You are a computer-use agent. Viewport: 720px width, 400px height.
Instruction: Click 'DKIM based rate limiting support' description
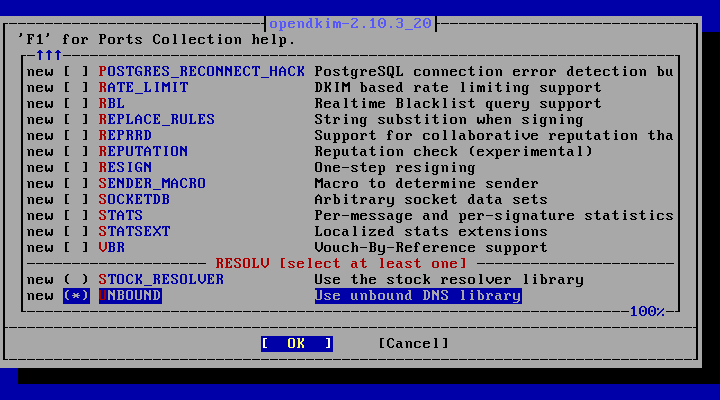[x=458, y=88]
